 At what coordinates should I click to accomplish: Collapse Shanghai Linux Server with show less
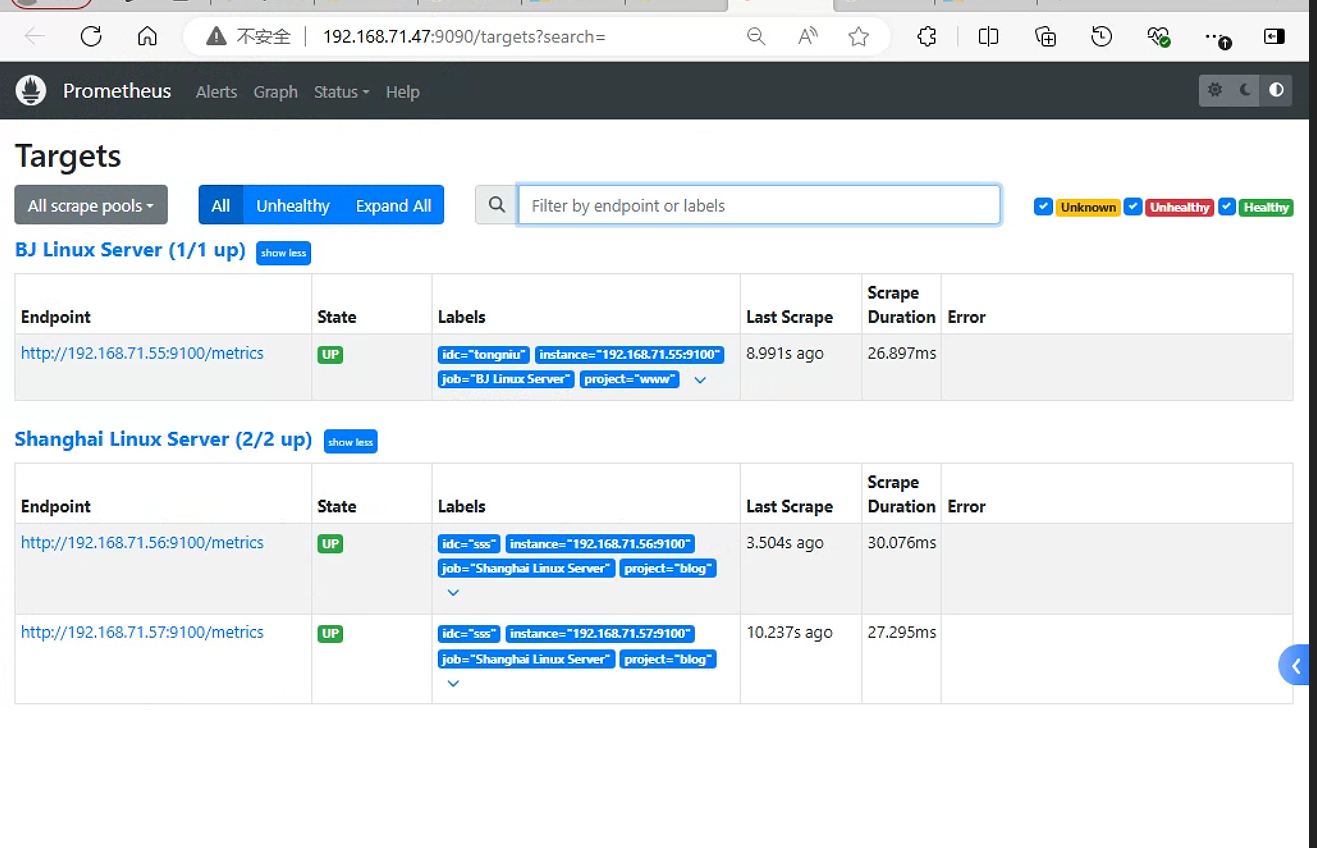(x=350, y=442)
